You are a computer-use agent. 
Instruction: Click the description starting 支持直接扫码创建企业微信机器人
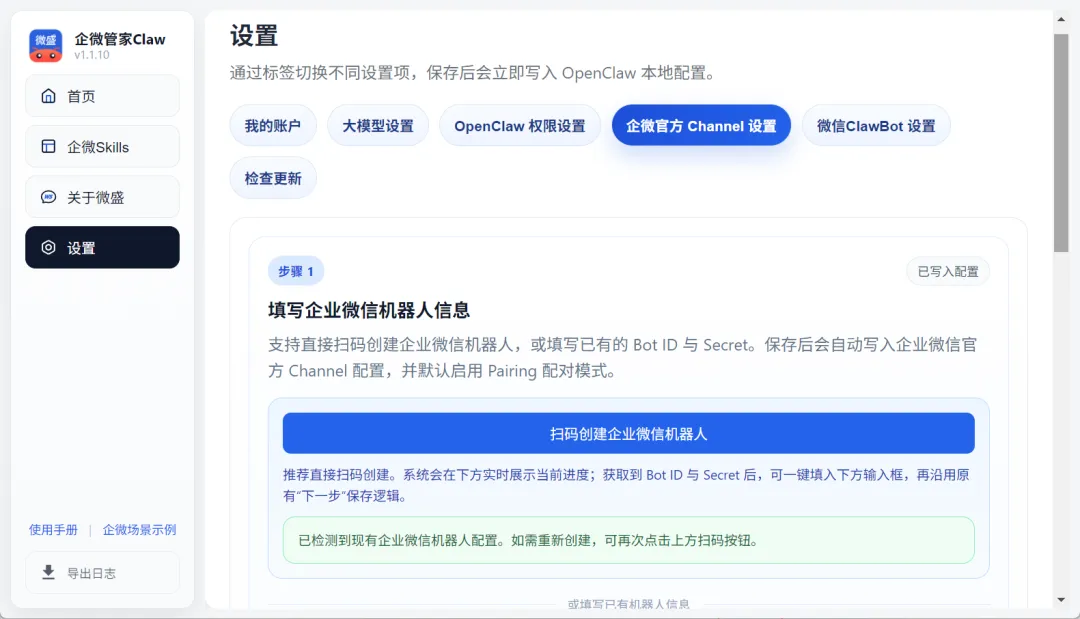pyautogui.click(x=623, y=357)
